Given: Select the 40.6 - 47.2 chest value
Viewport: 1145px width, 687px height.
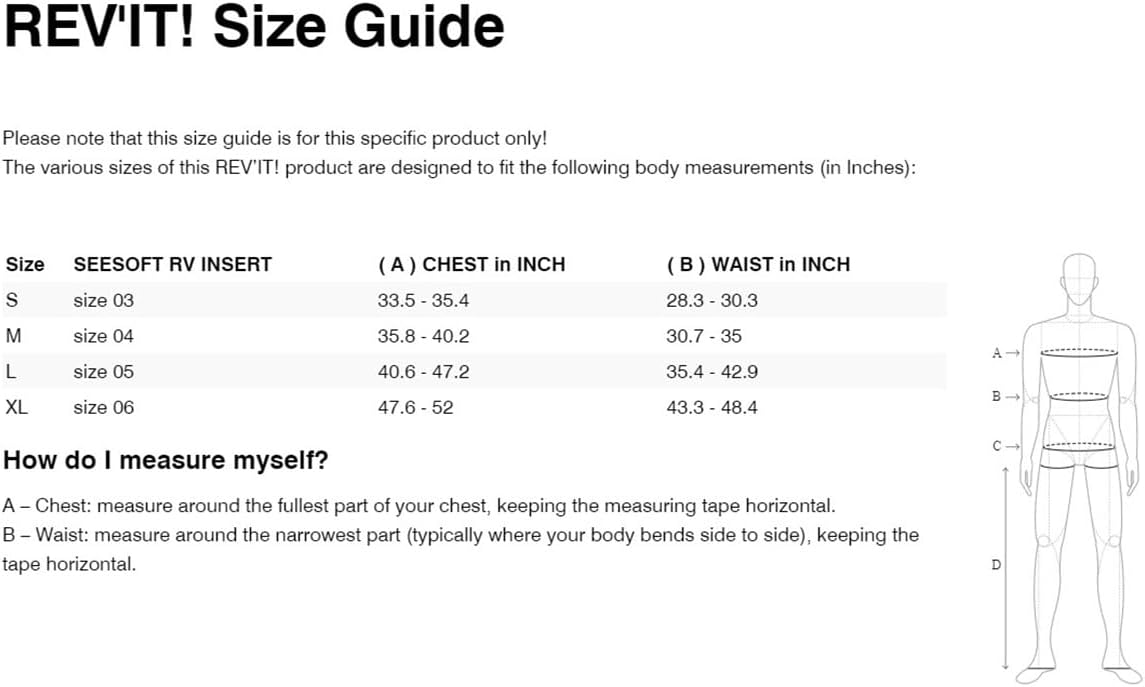Looking at the screenshot, I should click(x=423, y=372).
